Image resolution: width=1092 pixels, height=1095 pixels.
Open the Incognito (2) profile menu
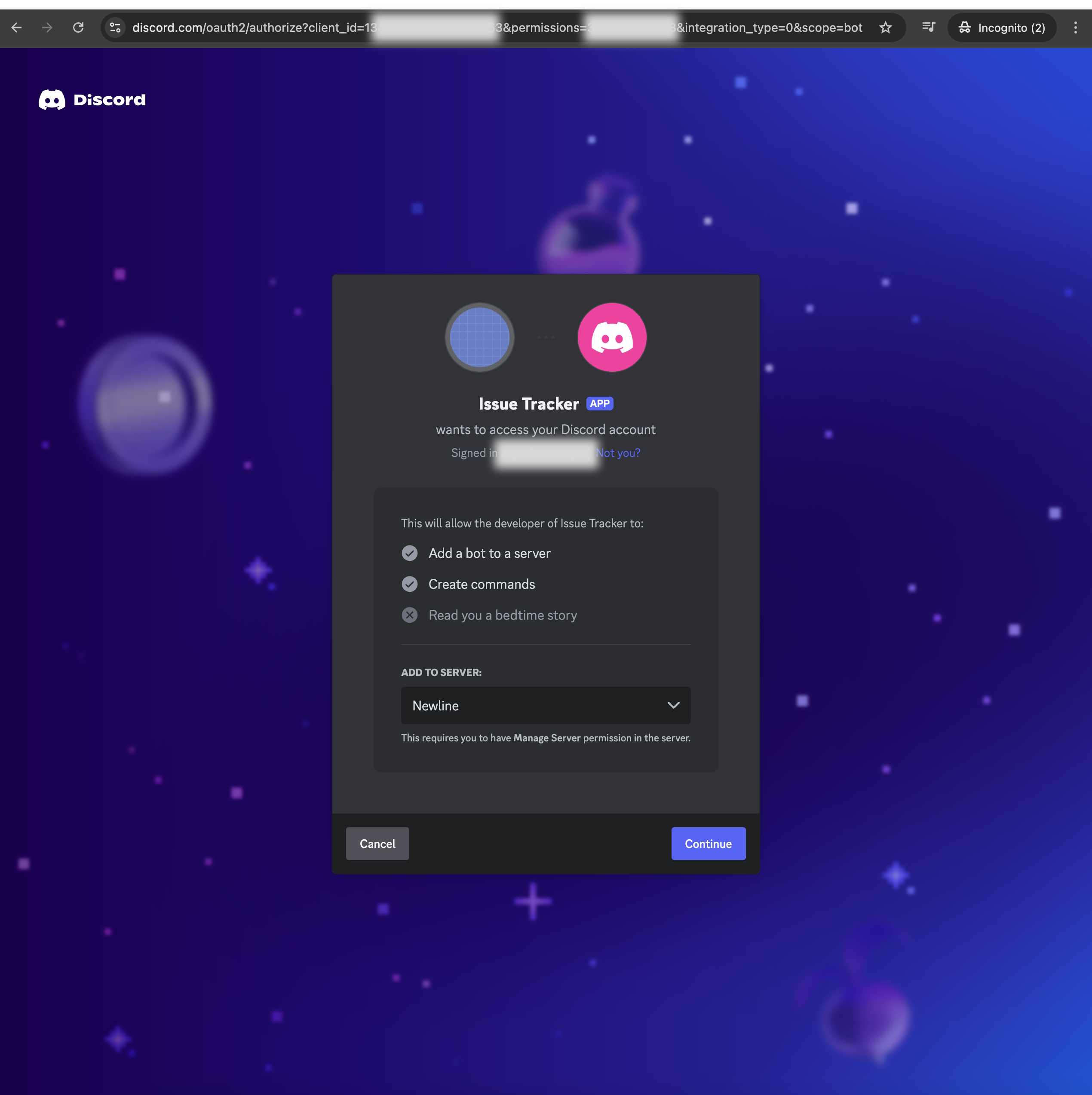tap(1001, 27)
